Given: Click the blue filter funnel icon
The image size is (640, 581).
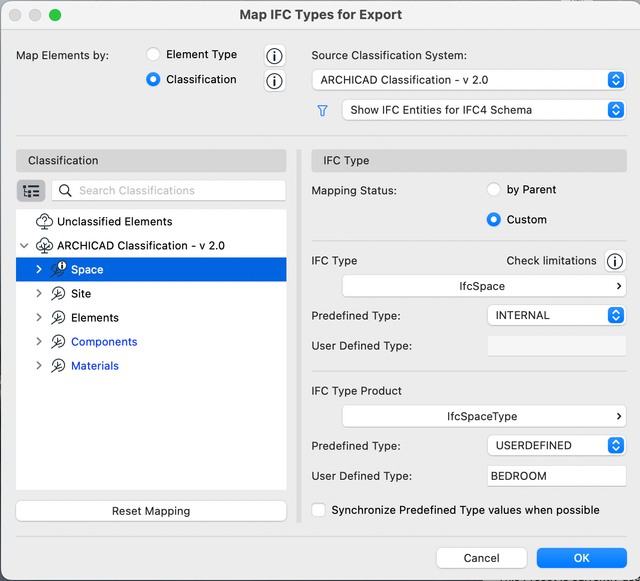Looking at the screenshot, I should pos(322,110).
